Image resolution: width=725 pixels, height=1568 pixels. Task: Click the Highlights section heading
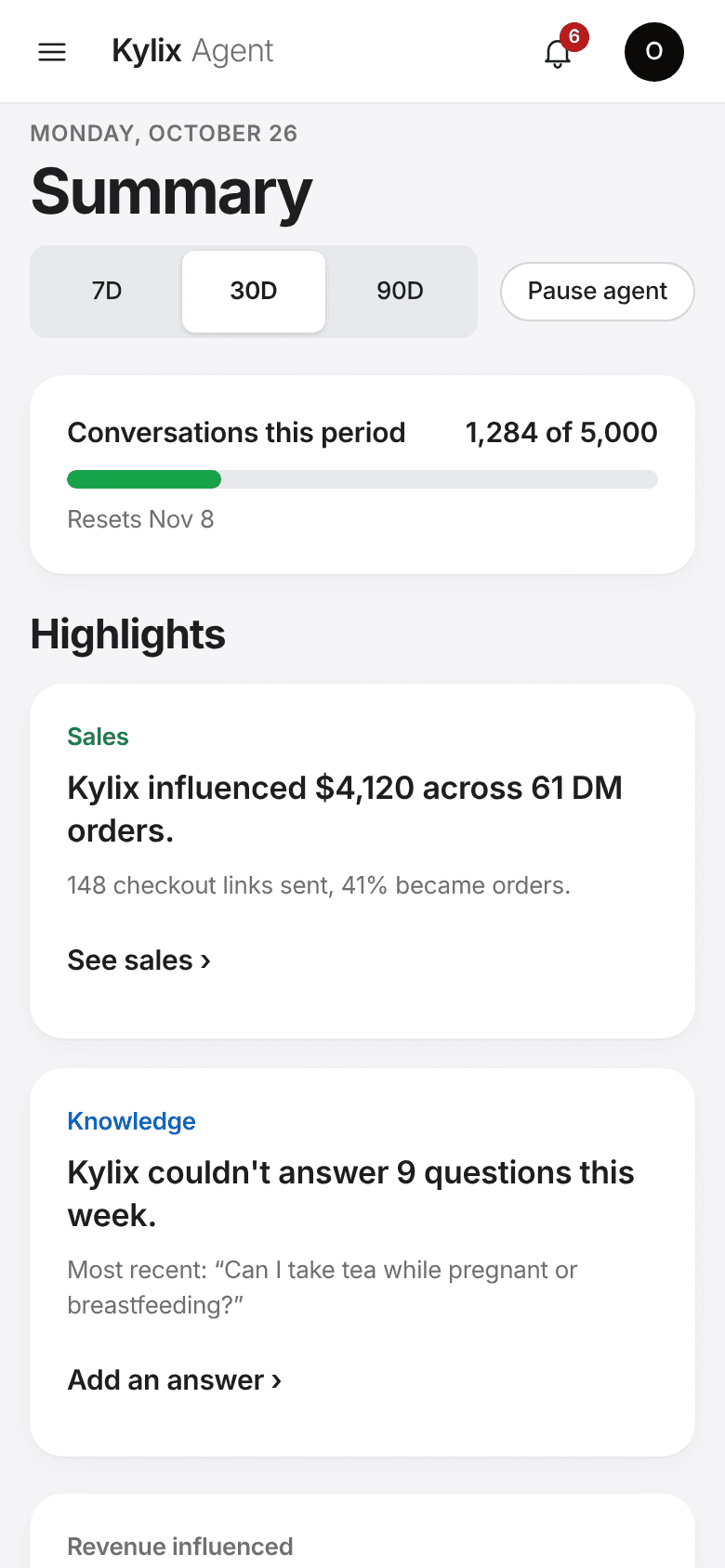128,634
